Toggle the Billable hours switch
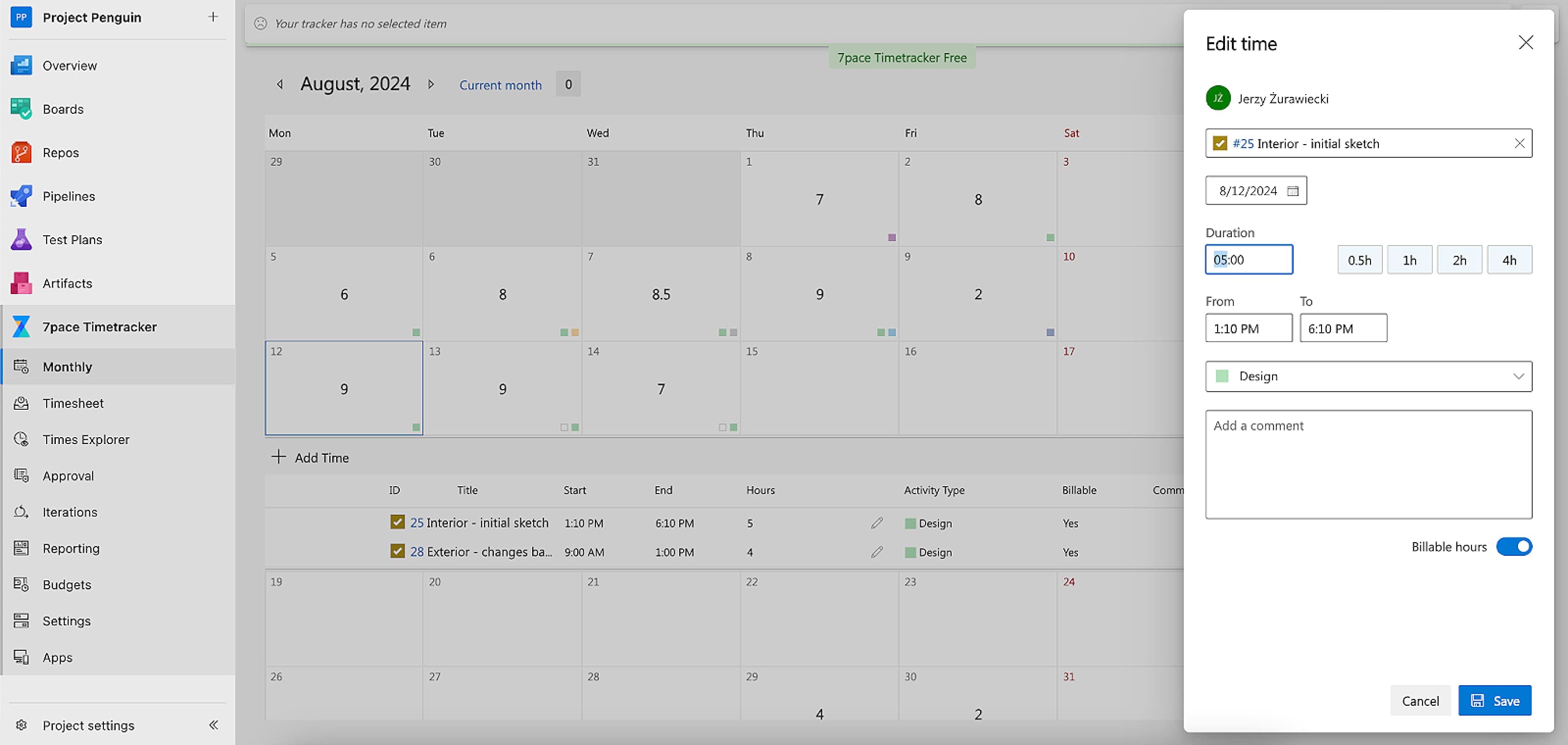This screenshot has width=1568, height=745. [x=1514, y=546]
